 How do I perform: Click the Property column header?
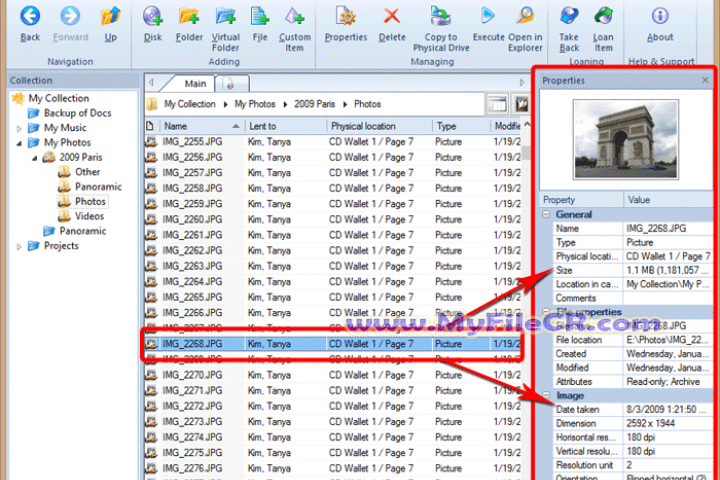[581, 200]
